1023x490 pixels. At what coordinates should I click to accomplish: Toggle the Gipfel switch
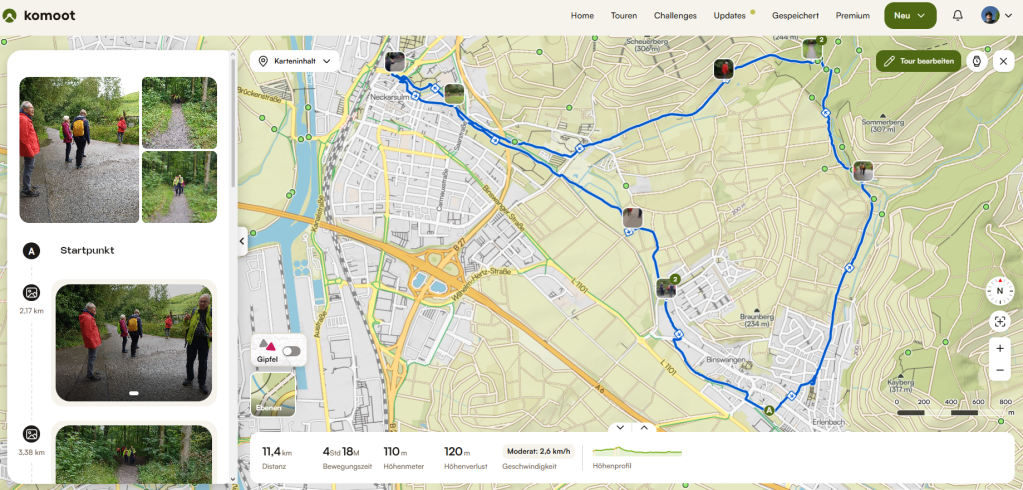292,351
